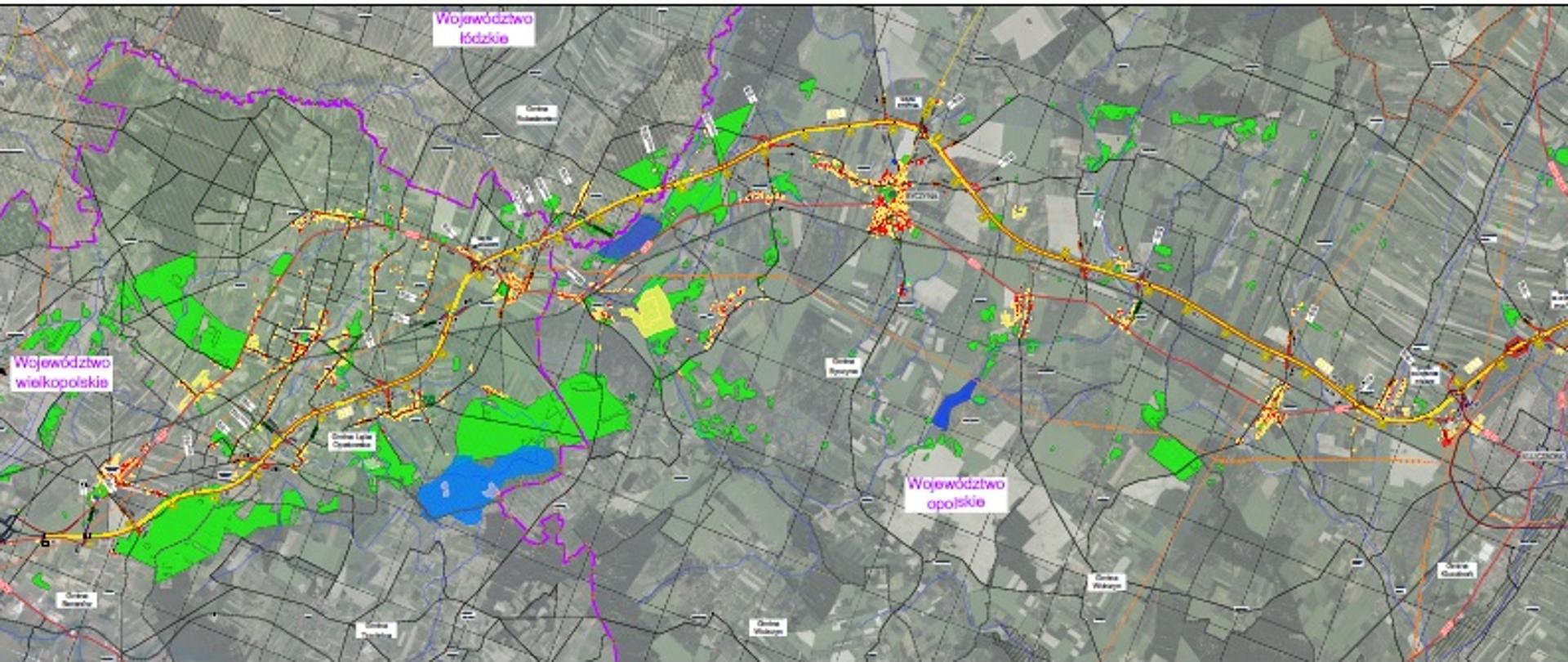The image size is (1568, 662).
Task: Click the Gmina Trzcinica label at bottom
Action: coord(376,629)
